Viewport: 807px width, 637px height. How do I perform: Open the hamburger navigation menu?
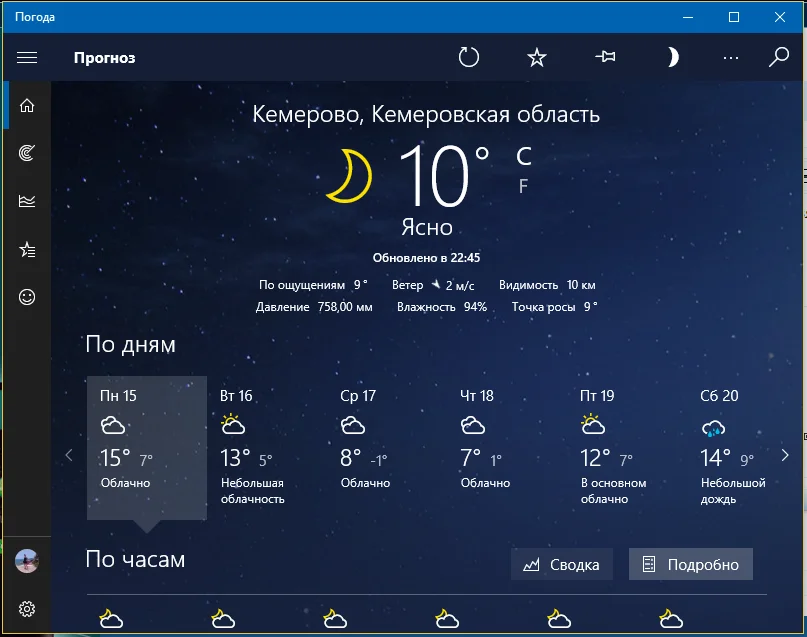pos(27,57)
